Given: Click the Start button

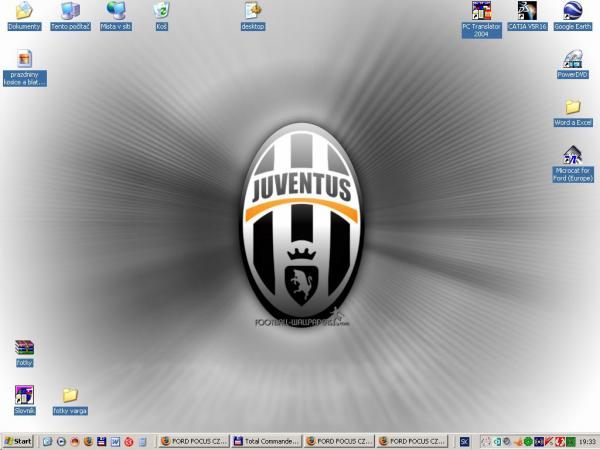Looking at the screenshot, I should point(18,441).
